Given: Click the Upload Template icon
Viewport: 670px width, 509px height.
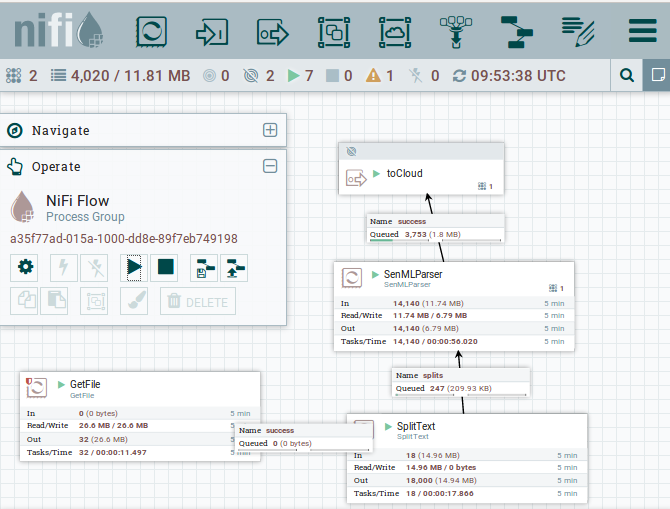Looking at the screenshot, I should click(235, 268).
